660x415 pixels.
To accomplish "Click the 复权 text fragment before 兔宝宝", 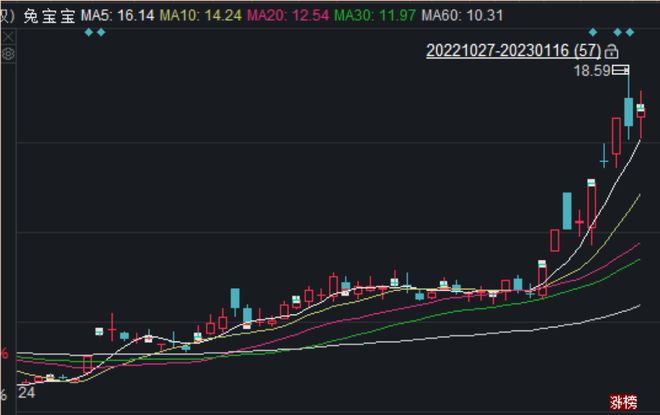I will (5, 15).
